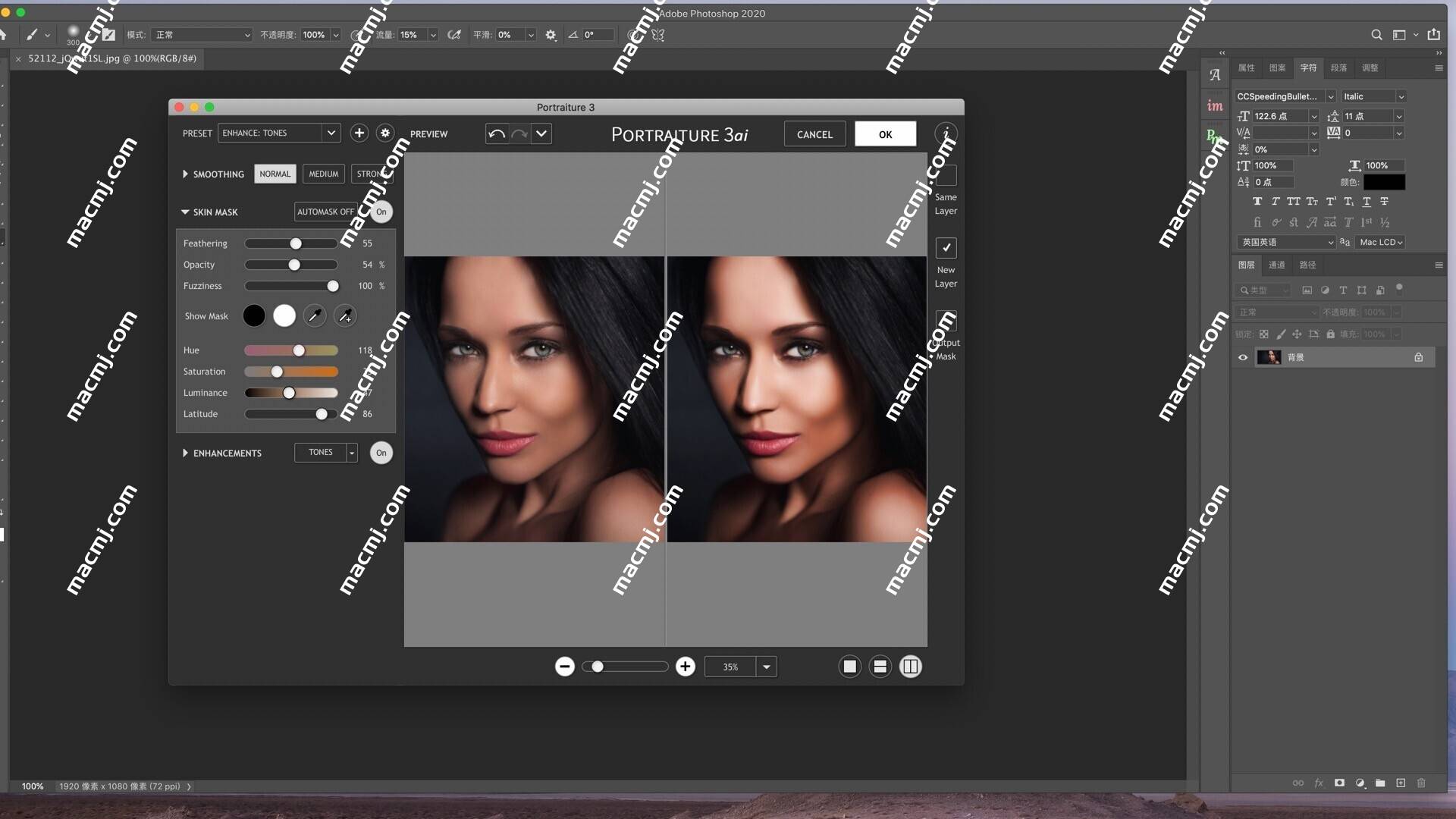Select the single-view preview icon
The width and height of the screenshot is (1456, 819).
849,666
